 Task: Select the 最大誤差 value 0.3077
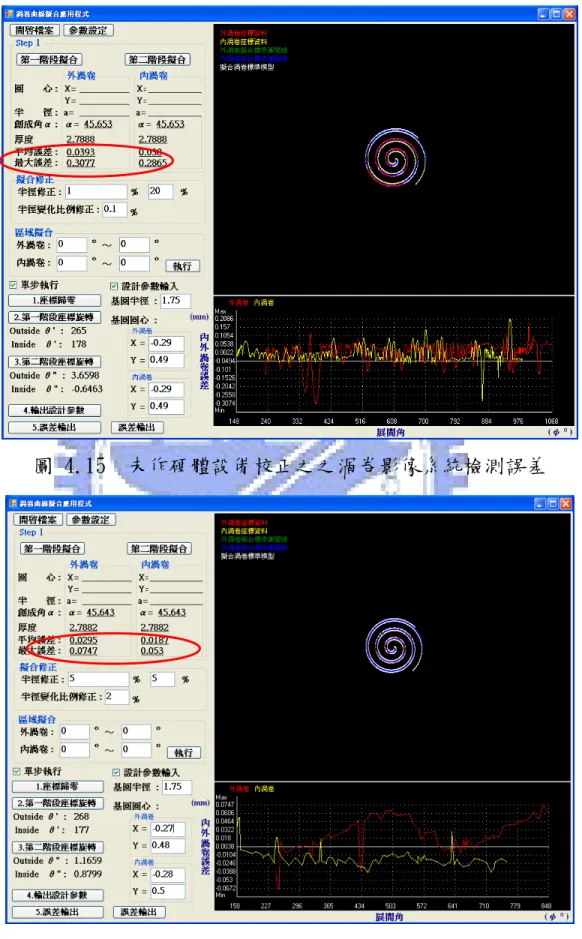pos(81,163)
